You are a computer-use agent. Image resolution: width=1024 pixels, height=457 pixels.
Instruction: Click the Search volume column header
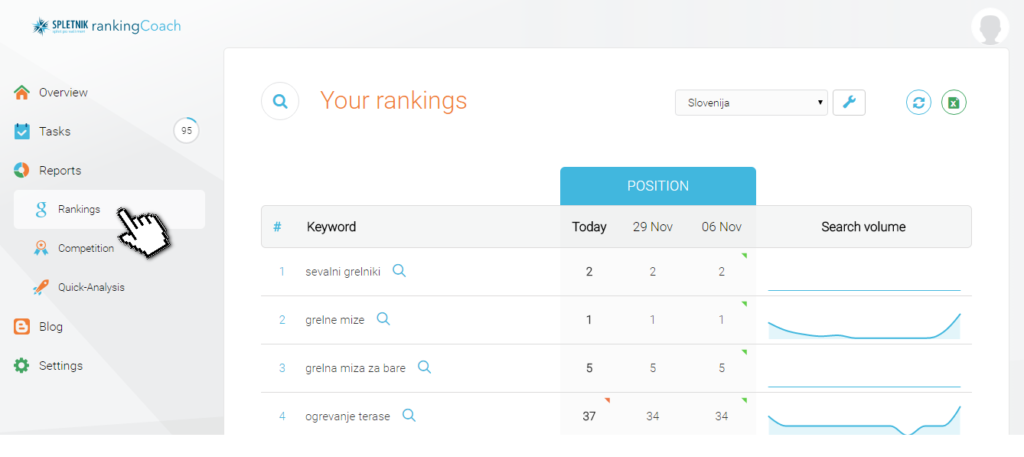coord(863,227)
